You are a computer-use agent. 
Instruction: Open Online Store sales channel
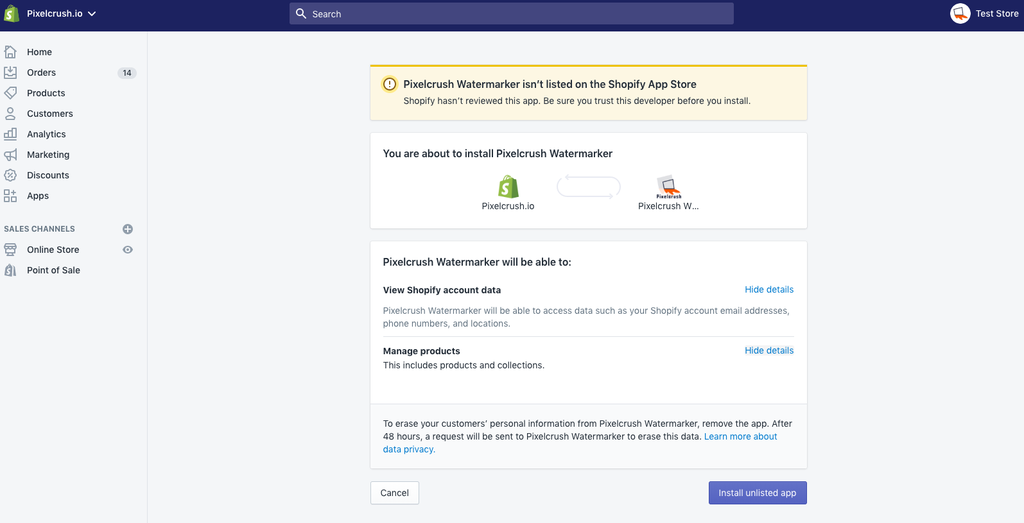(53, 250)
